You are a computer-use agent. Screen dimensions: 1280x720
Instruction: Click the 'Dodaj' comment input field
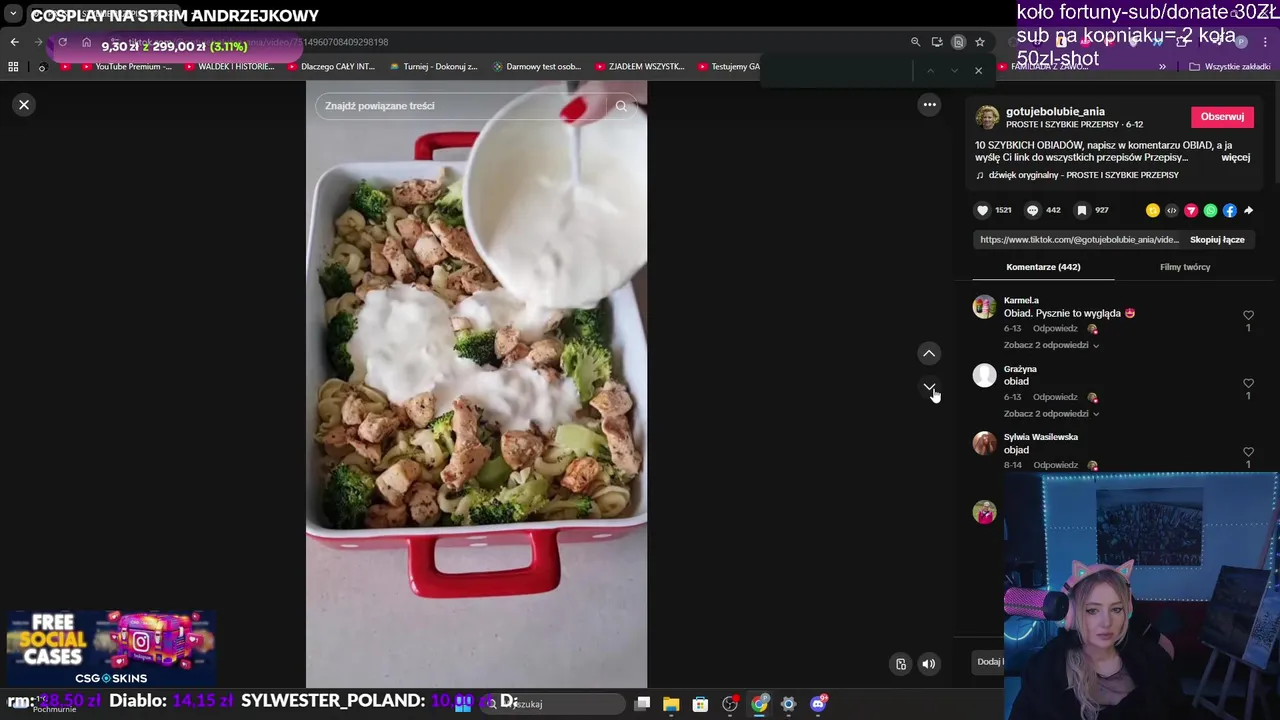989,662
